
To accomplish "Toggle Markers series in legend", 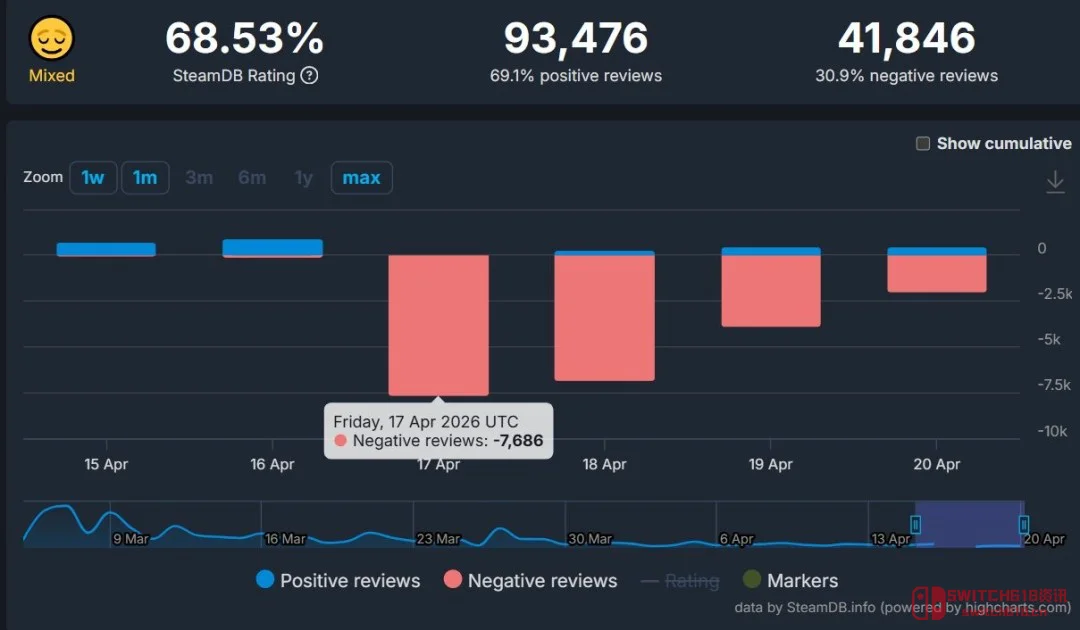I will pyautogui.click(x=790, y=580).
